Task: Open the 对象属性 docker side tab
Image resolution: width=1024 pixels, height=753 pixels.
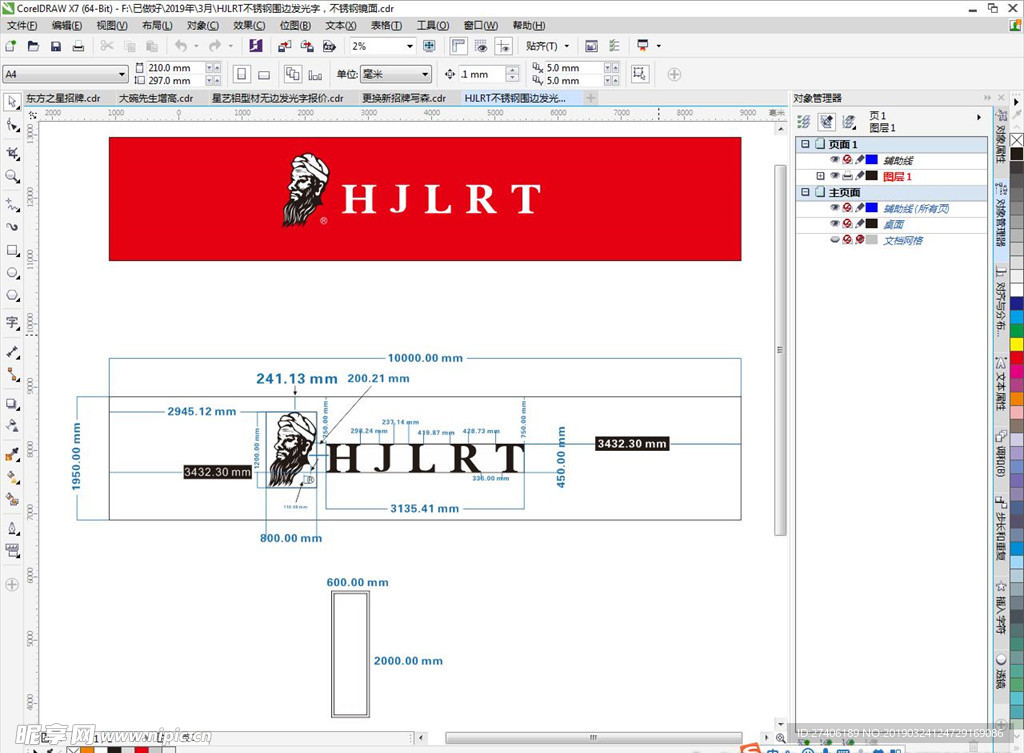Action: pyautogui.click(x=1000, y=139)
